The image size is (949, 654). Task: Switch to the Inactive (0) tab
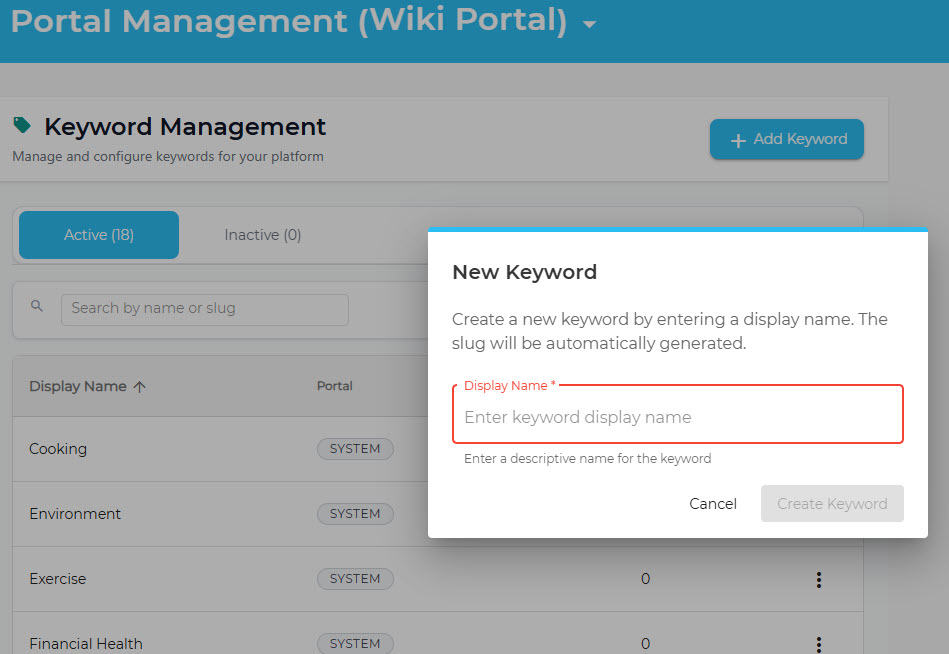click(x=263, y=235)
